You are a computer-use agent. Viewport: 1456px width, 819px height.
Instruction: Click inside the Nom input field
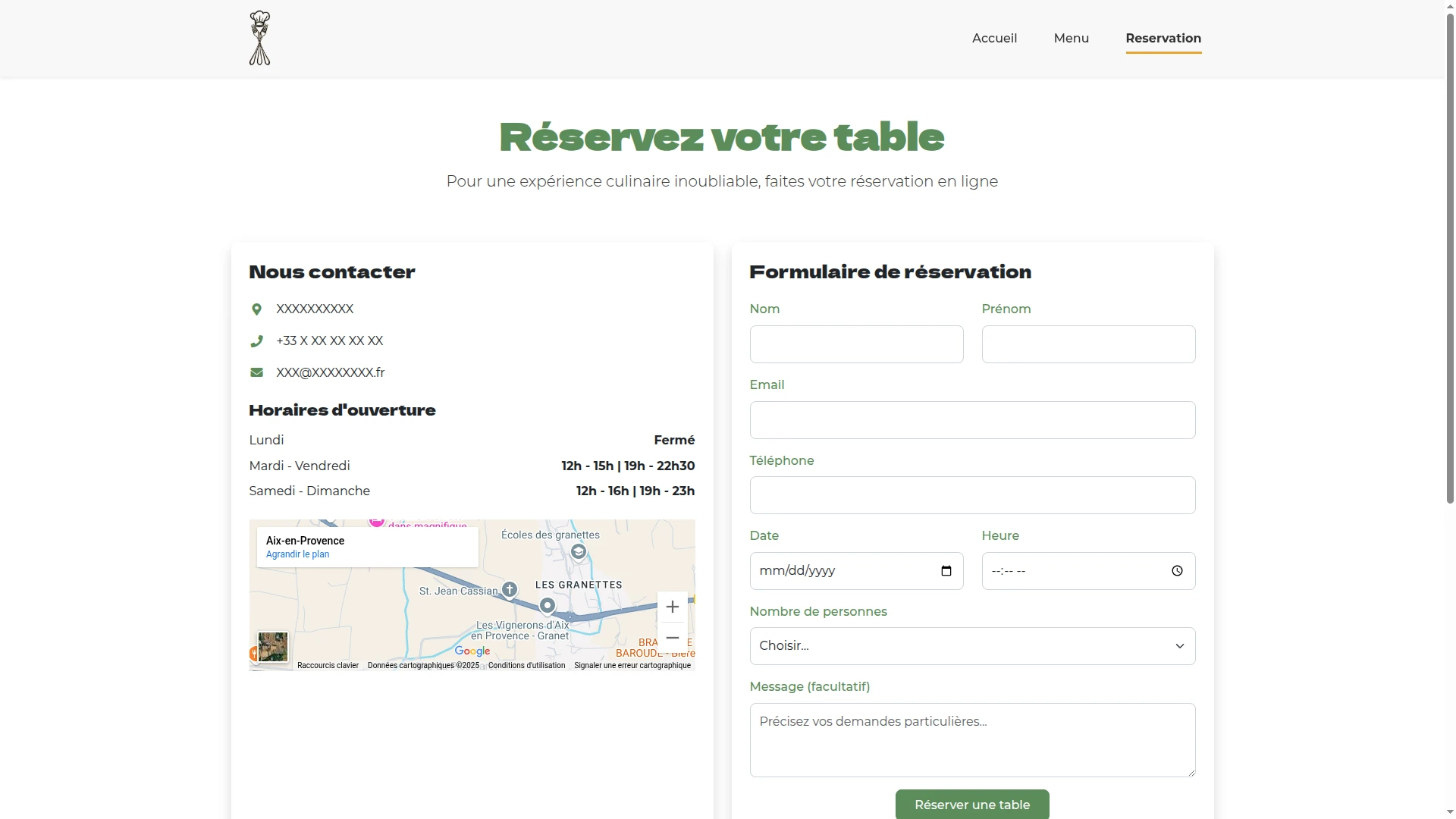pos(856,344)
